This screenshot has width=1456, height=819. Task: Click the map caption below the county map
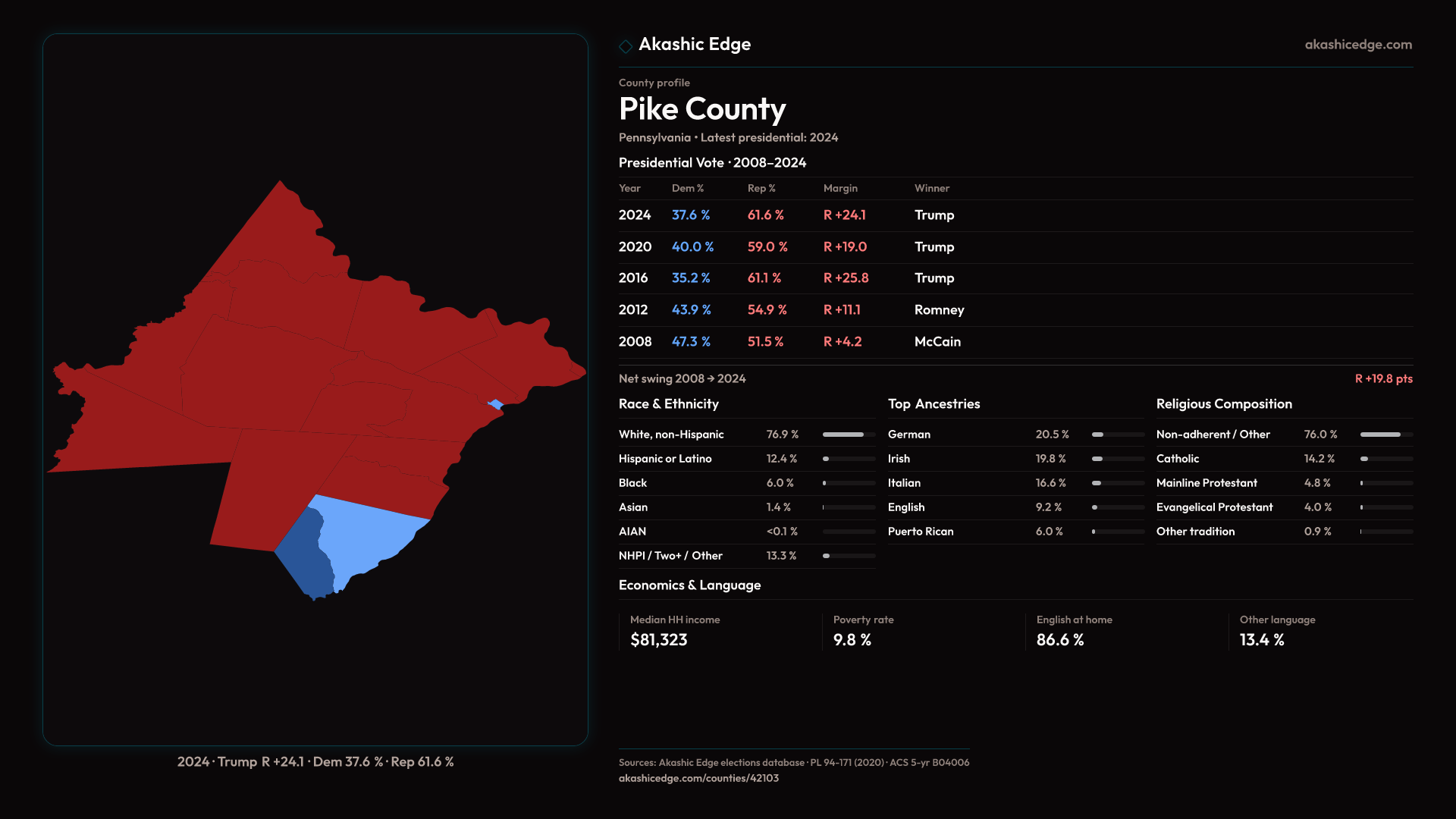pos(315,761)
